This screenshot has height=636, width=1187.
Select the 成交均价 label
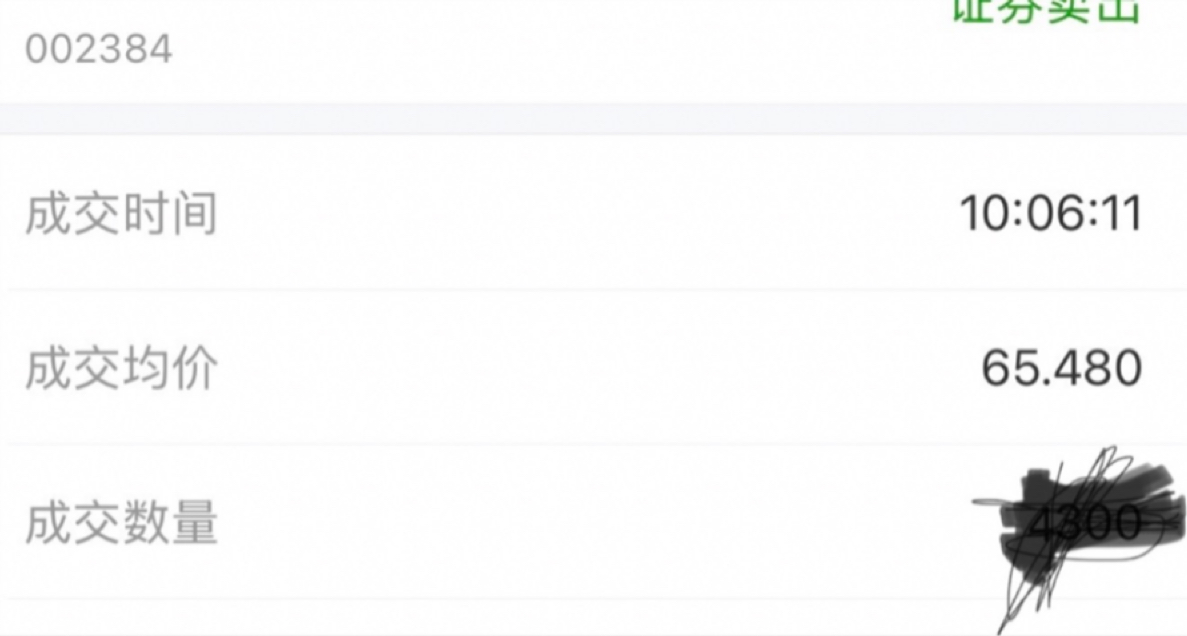(121, 369)
